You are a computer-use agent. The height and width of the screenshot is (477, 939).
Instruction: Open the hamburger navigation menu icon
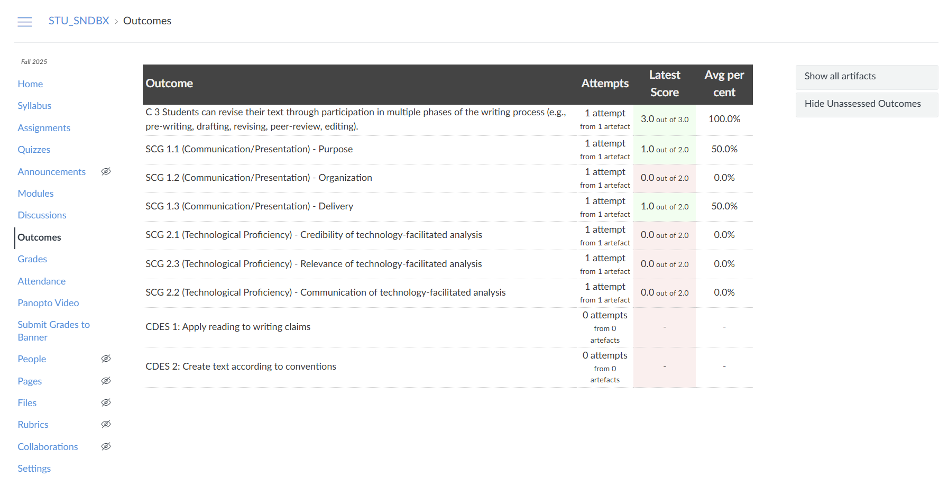(x=25, y=22)
